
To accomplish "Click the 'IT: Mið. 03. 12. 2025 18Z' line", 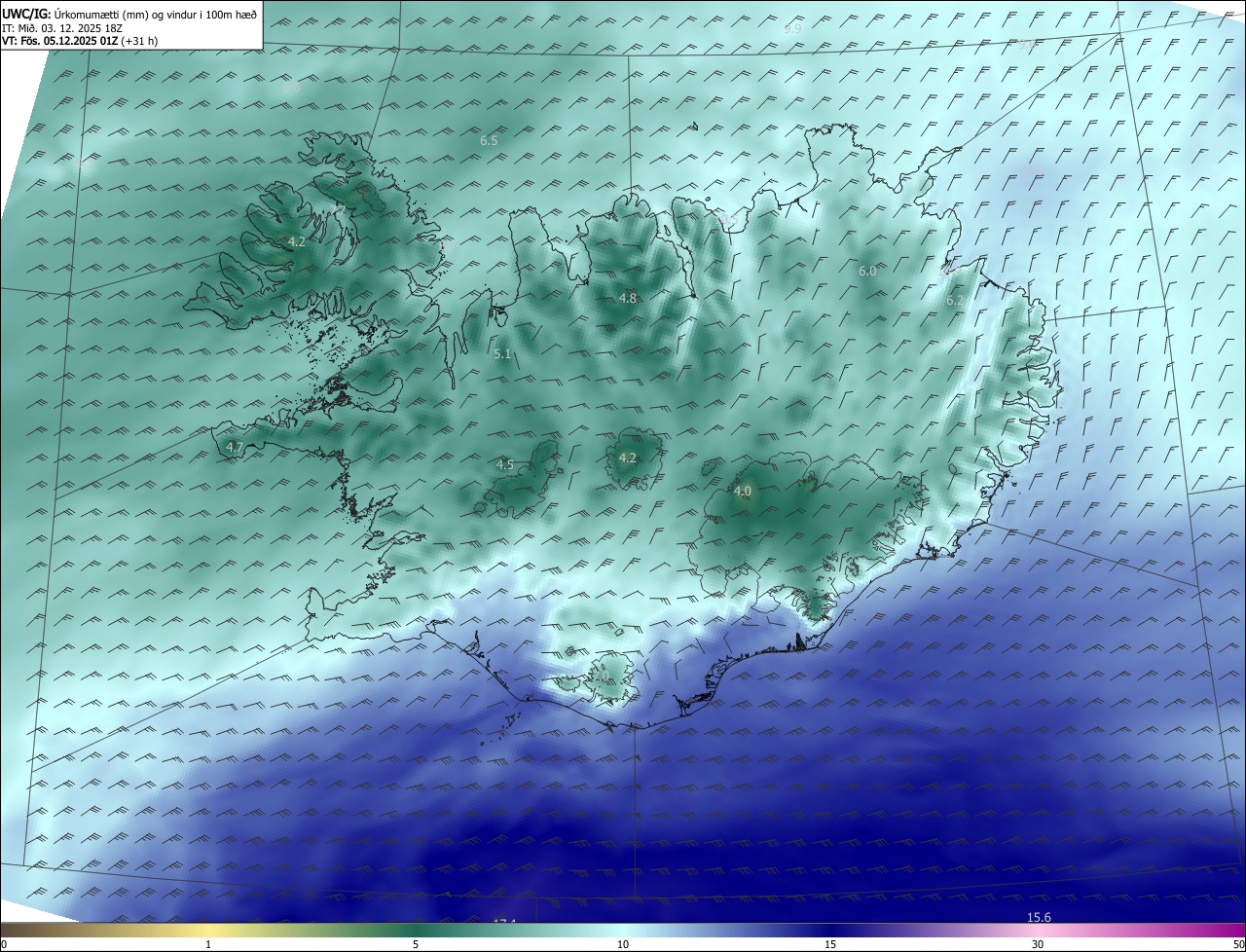I will pos(61,28).
